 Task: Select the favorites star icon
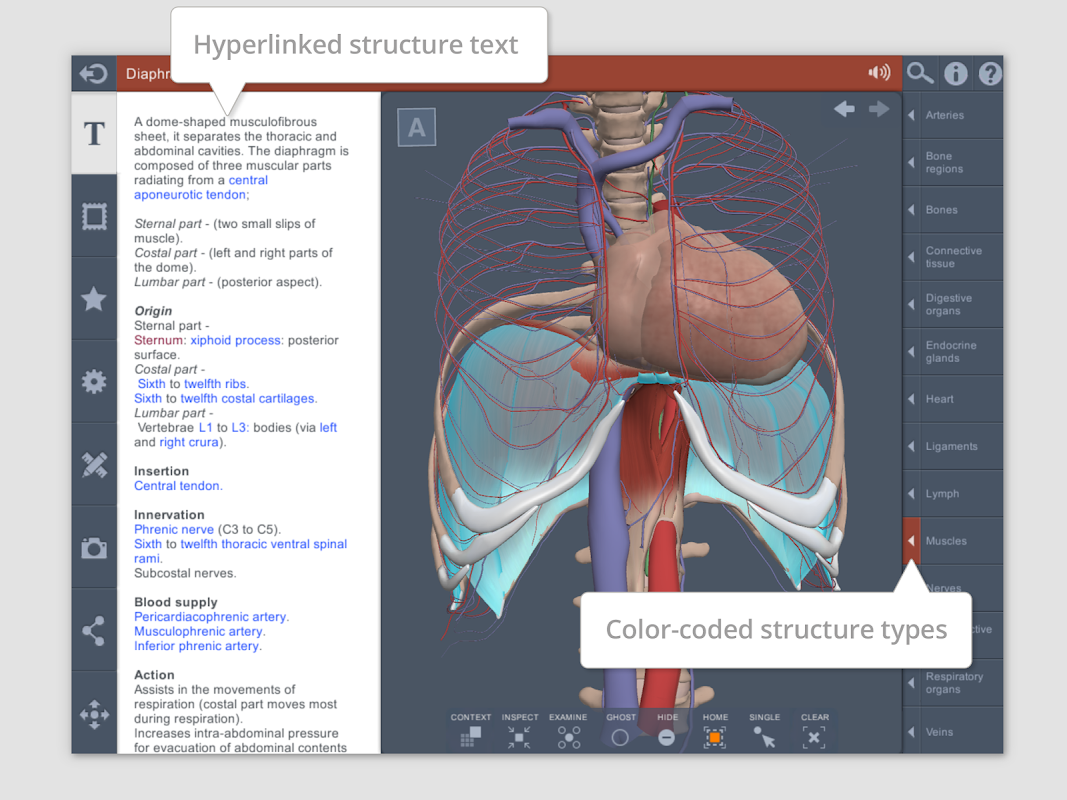coord(94,298)
